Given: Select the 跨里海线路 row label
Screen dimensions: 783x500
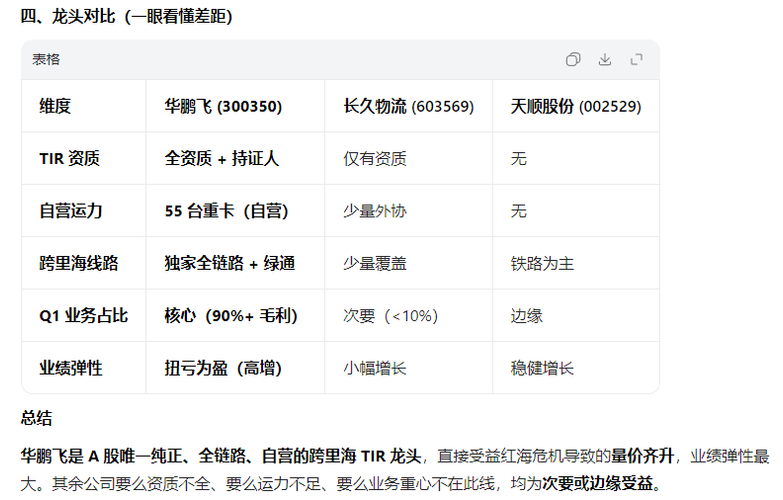Looking at the screenshot, I should tap(79, 263).
